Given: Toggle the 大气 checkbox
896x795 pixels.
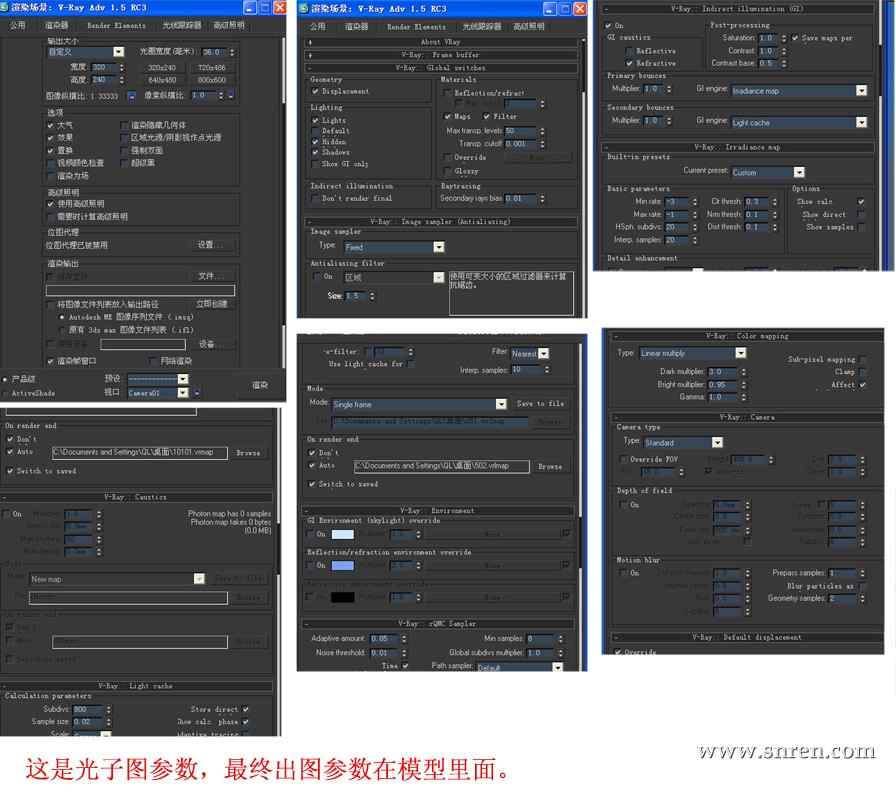Looking at the screenshot, I should pos(50,125).
